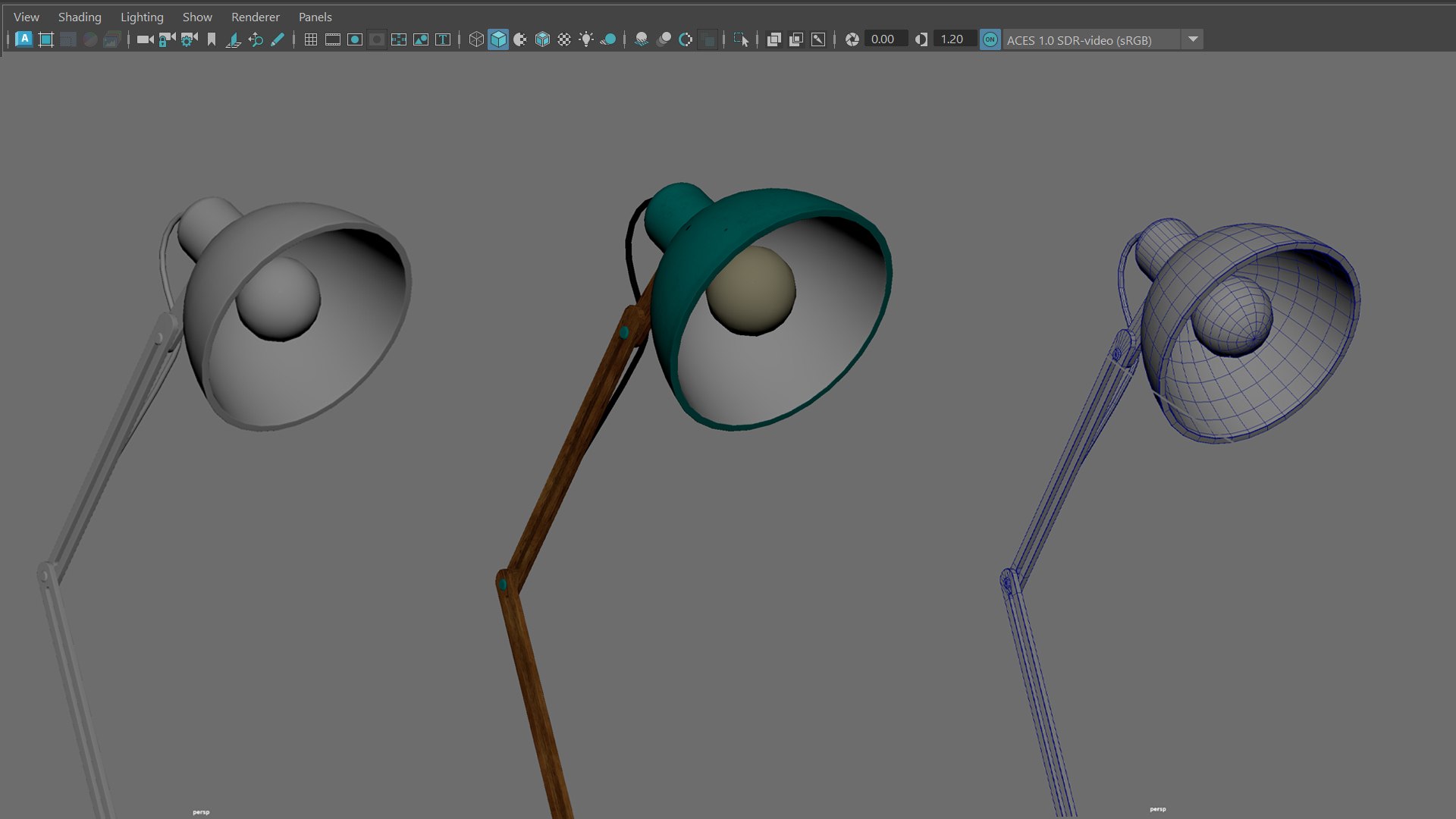Image resolution: width=1456 pixels, height=819 pixels.
Task: Toggle Use Default Material icon
Action: point(520,39)
